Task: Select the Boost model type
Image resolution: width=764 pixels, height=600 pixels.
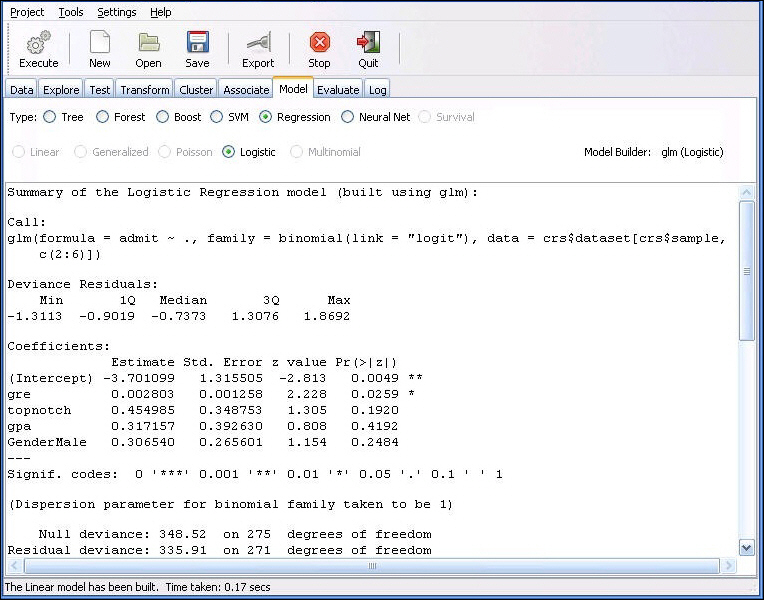Action: [162, 117]
